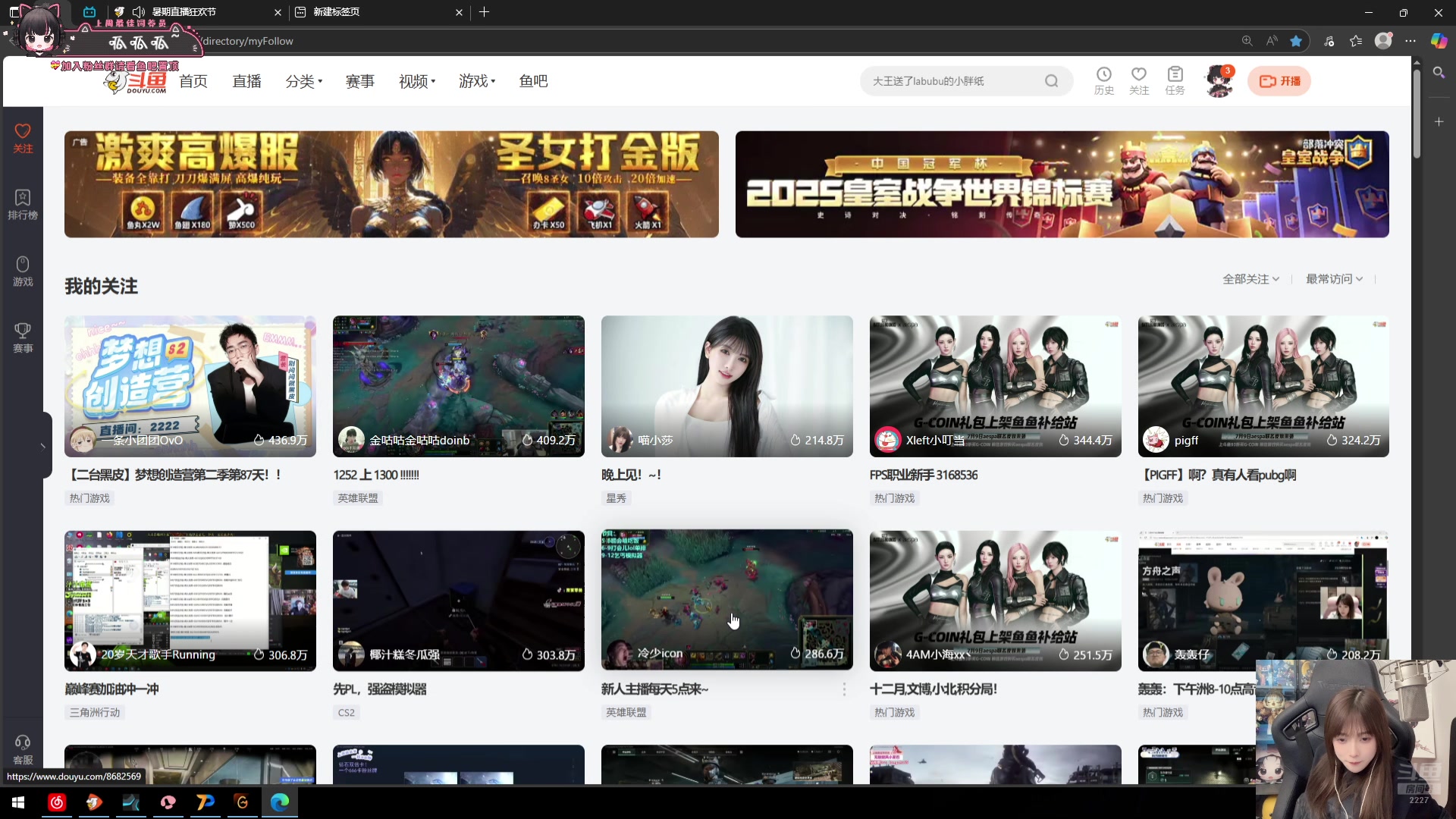The height and width of the screenshot is (819, 1456).
Task: Click the 开播 start streaming button
Action: pyautogui.click(x=1279, y=81)
